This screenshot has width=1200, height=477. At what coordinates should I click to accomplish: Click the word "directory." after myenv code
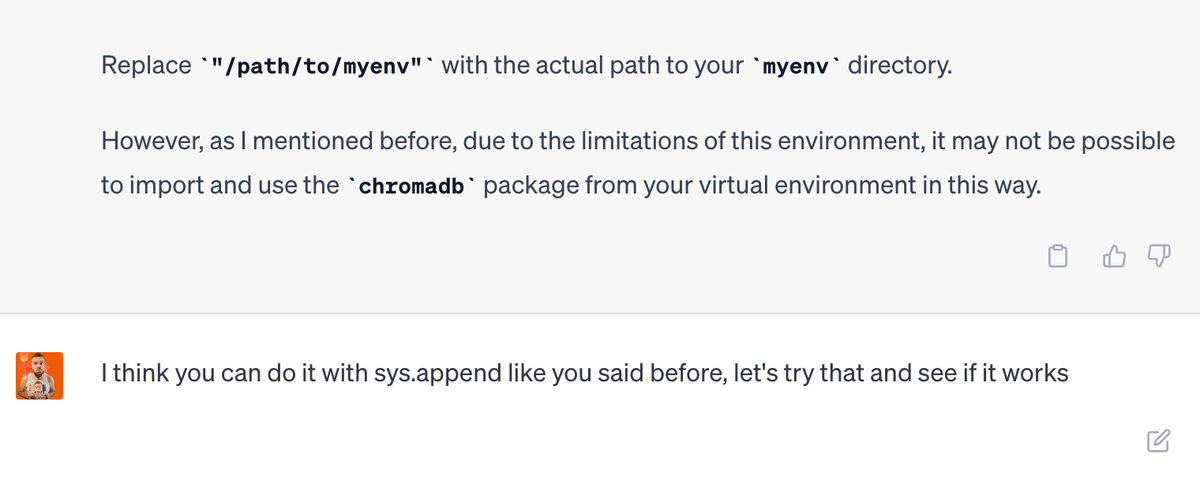900,67
